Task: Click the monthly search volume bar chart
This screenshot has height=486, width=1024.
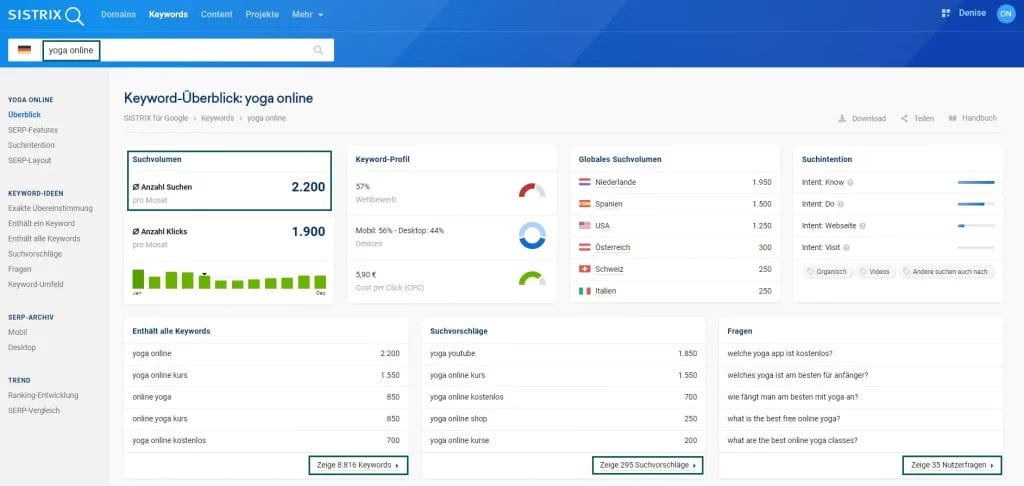Action: [x=229, y=281]
